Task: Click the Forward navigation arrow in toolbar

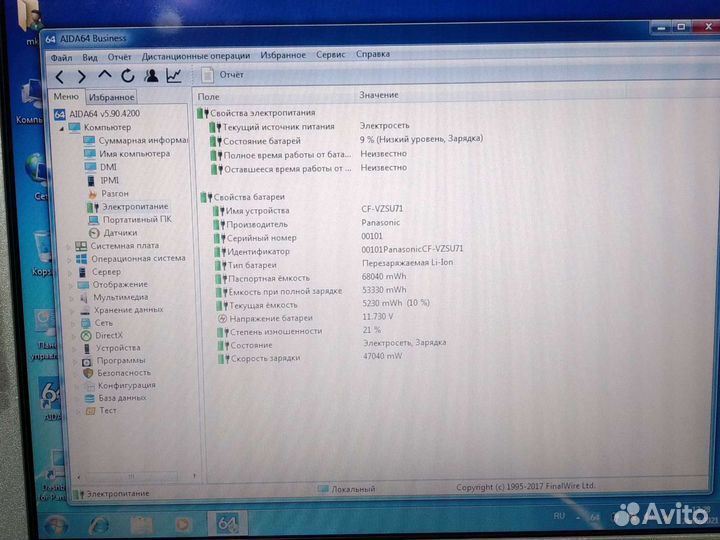Action: pos(82,76)
